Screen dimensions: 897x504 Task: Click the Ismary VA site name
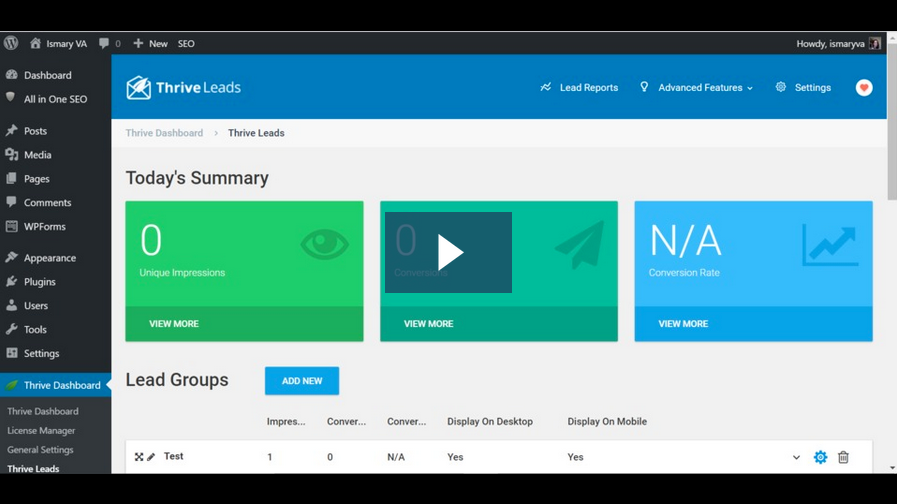[x=66, y=43]
